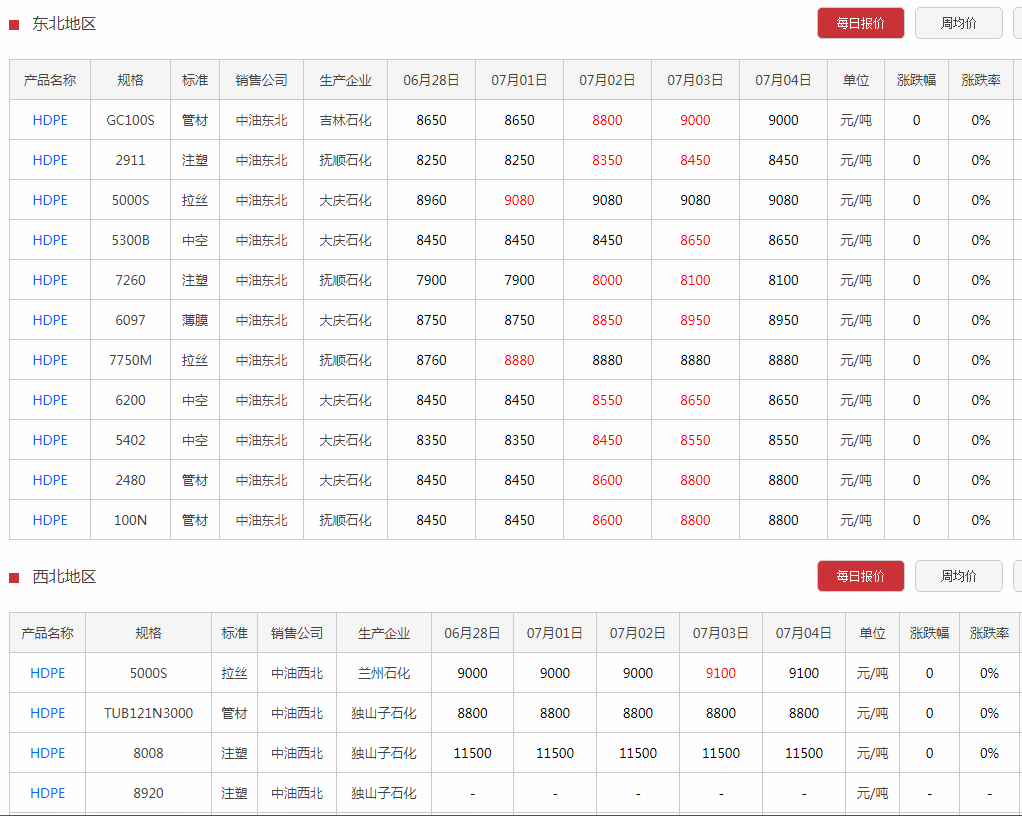Open HDPE link in 2480 row
The height and width of the screenshot is (816, 1022).
click(50, 480)
